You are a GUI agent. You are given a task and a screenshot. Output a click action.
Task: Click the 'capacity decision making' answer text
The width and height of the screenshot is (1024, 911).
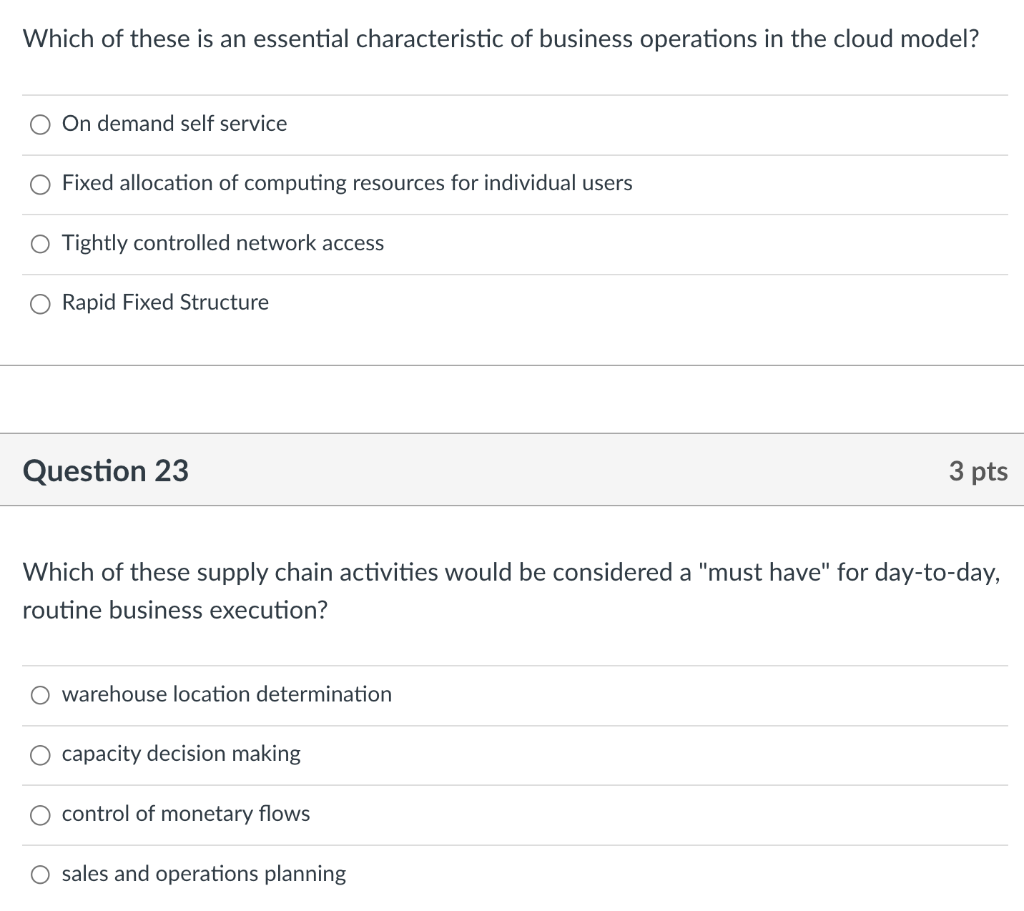[179, 754]
